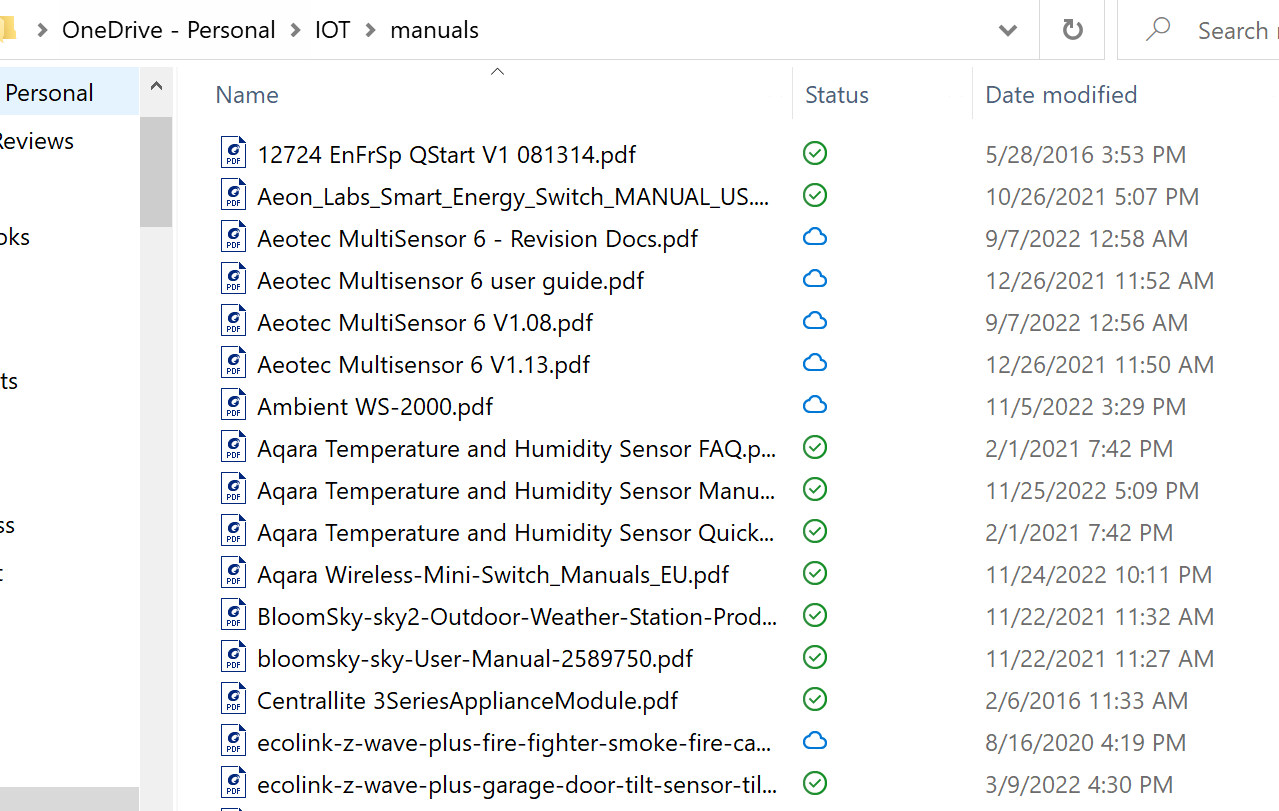
Task: Select Aeon_Labs_Smart_Energy_Switch_MANUAL_US file
Action: click(513, 197)
